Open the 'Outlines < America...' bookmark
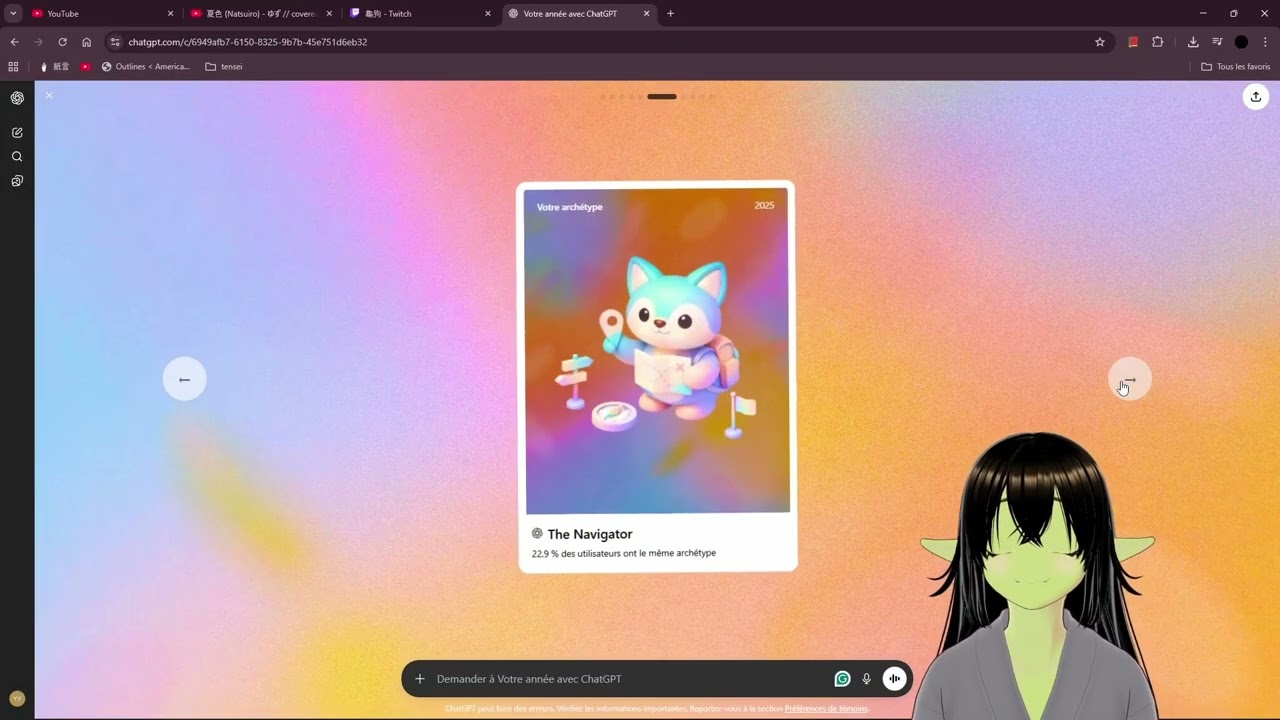This screenshot has width=1280, height=720. [146, 67]
